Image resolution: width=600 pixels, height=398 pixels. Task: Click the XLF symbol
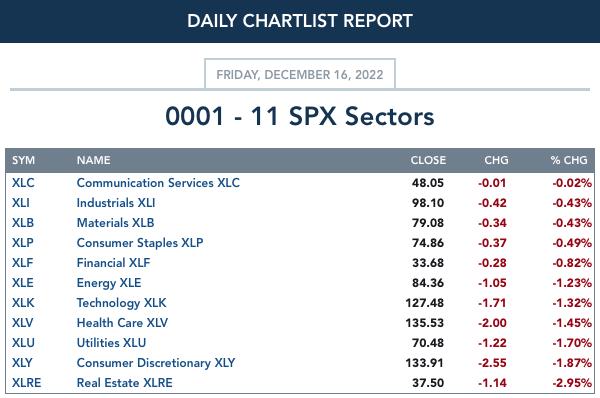tap(23, 263)
